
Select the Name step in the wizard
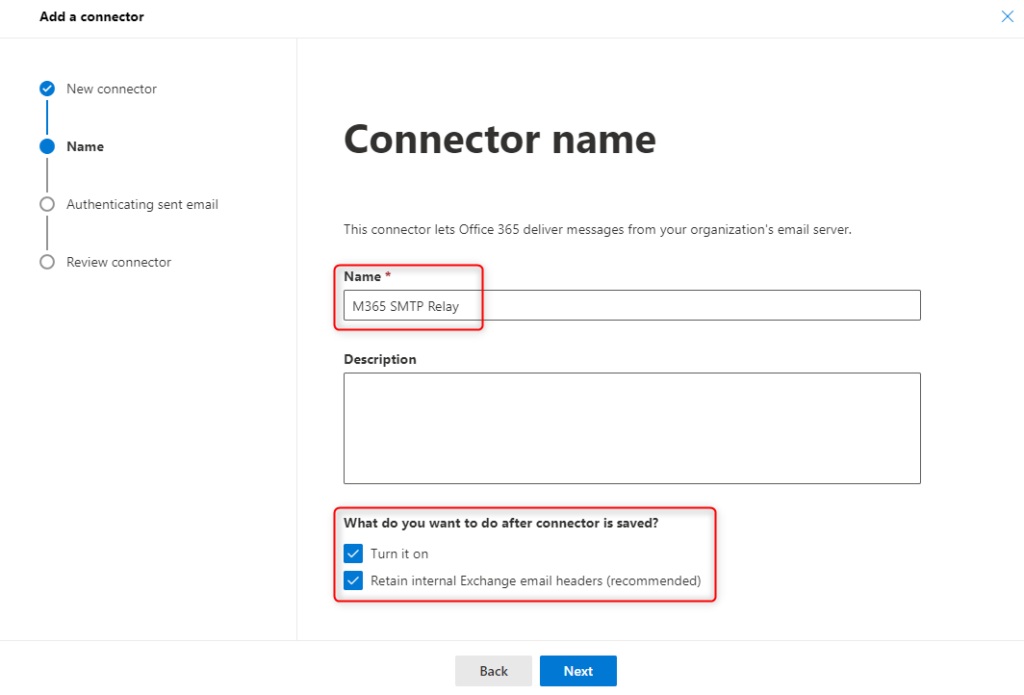coord(84,146)
